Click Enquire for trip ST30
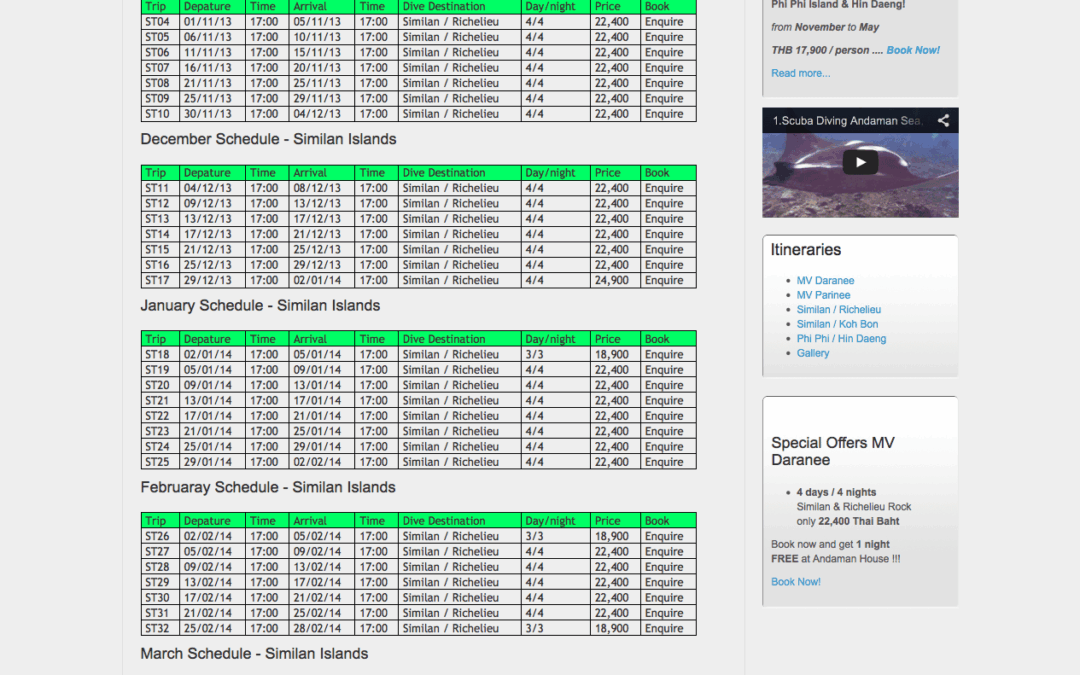 tap(664, 598)
